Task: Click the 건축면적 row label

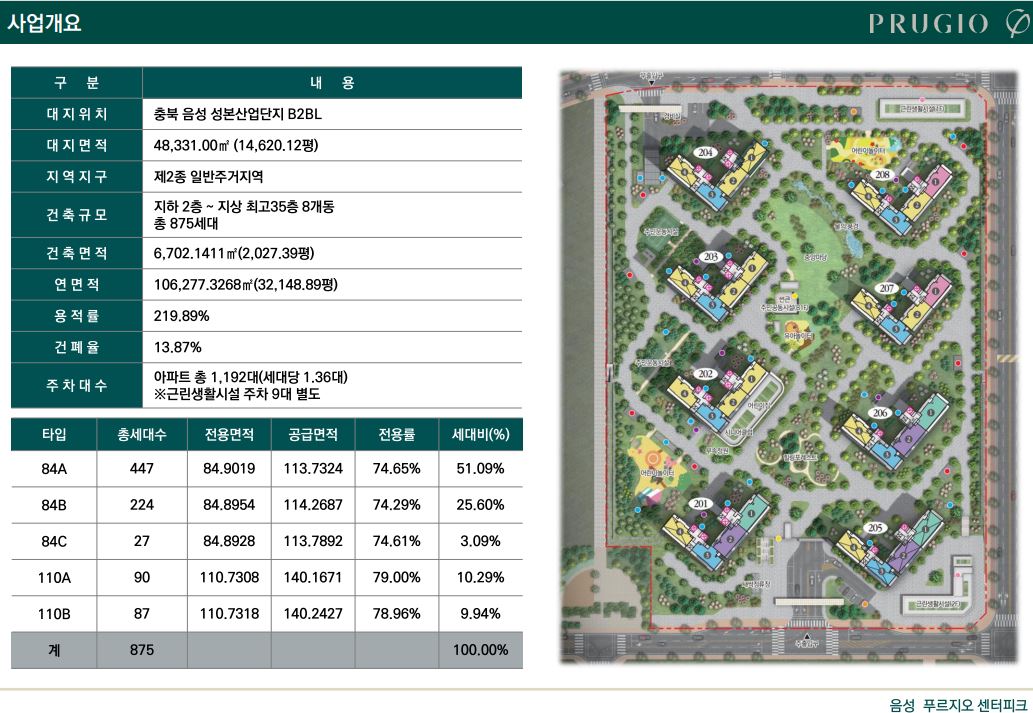Action: click(x=76, y=253)
